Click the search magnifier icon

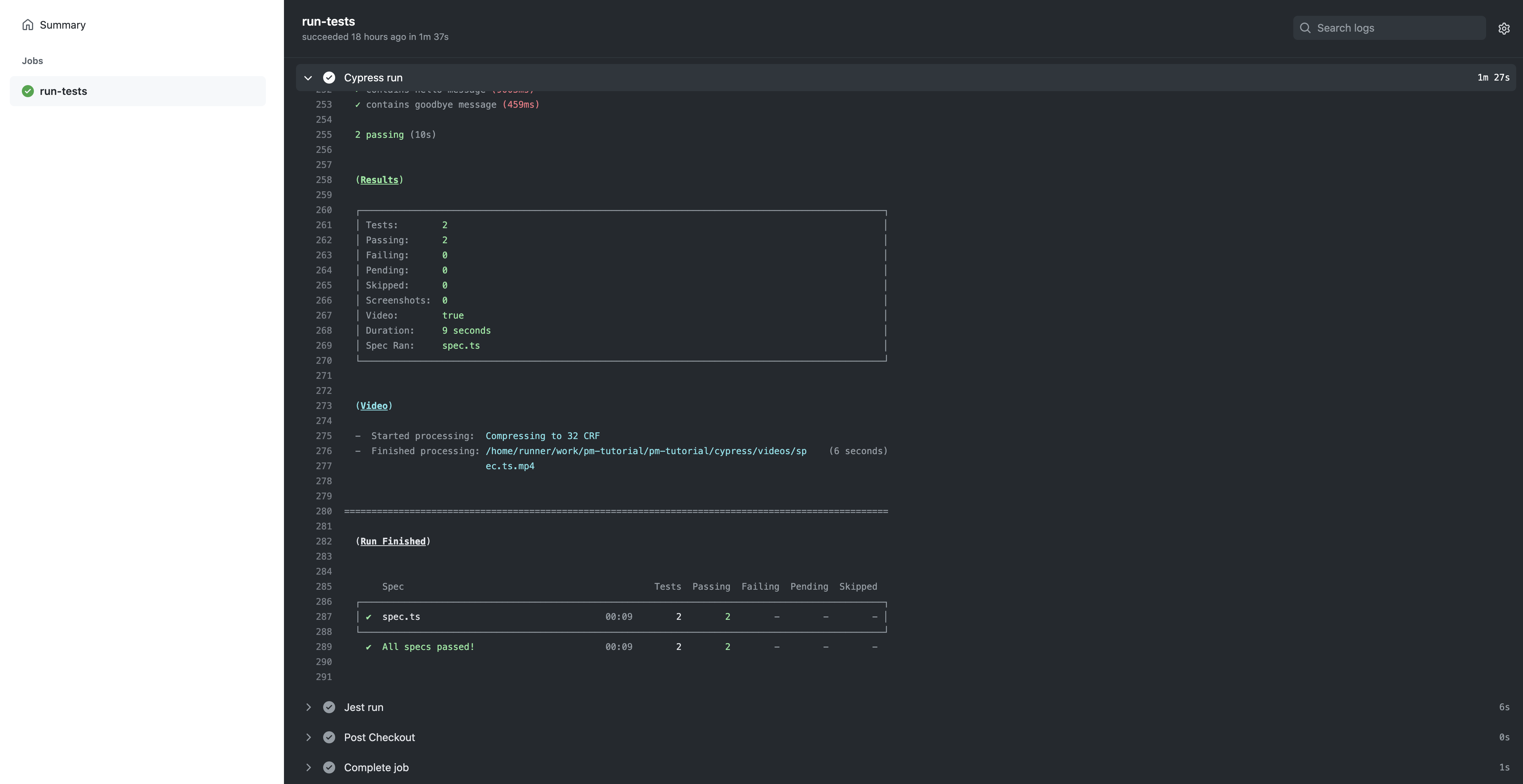1305,28
